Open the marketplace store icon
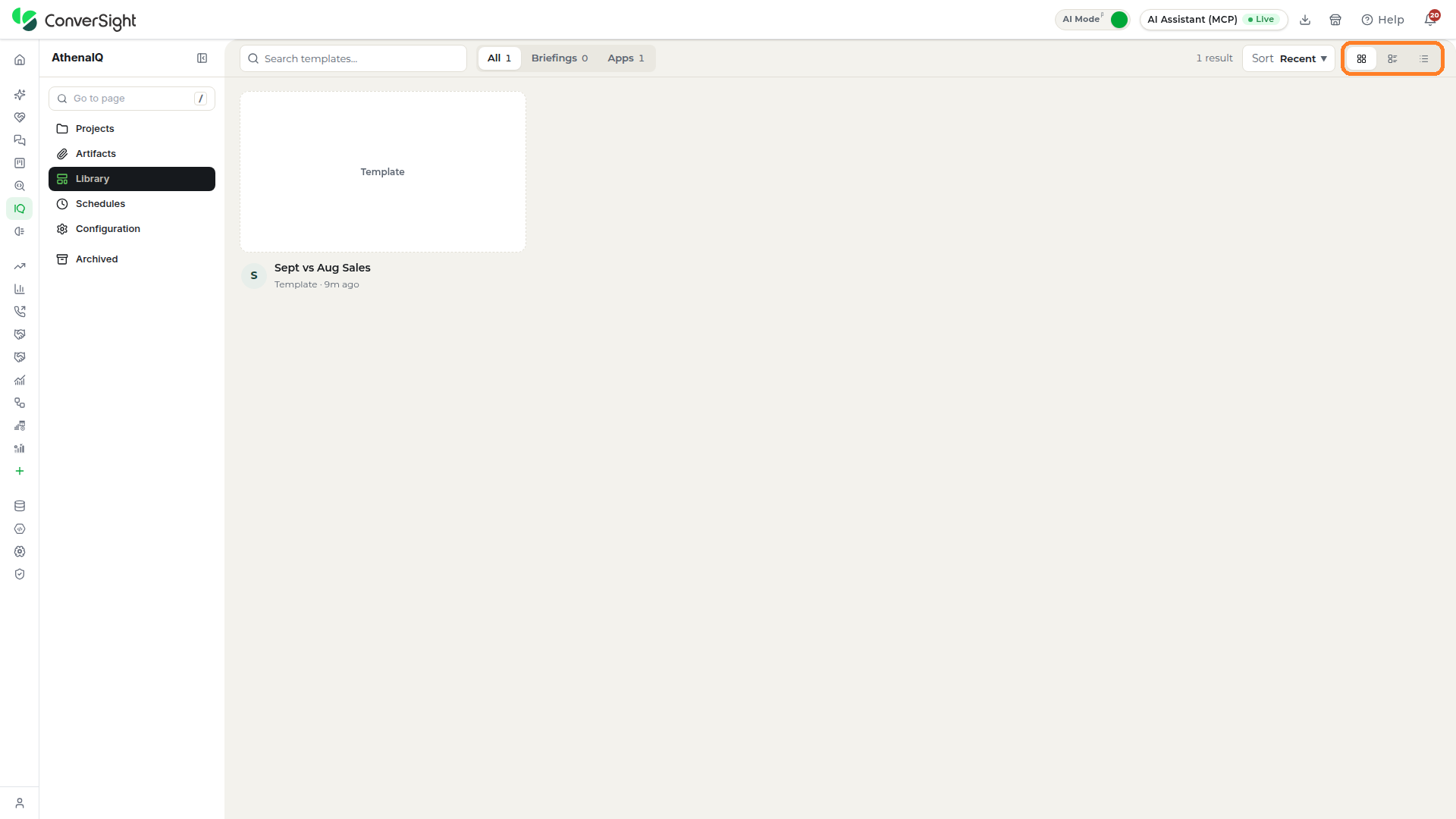The width and height of the screenshot is (1456, 819). 1335,20
